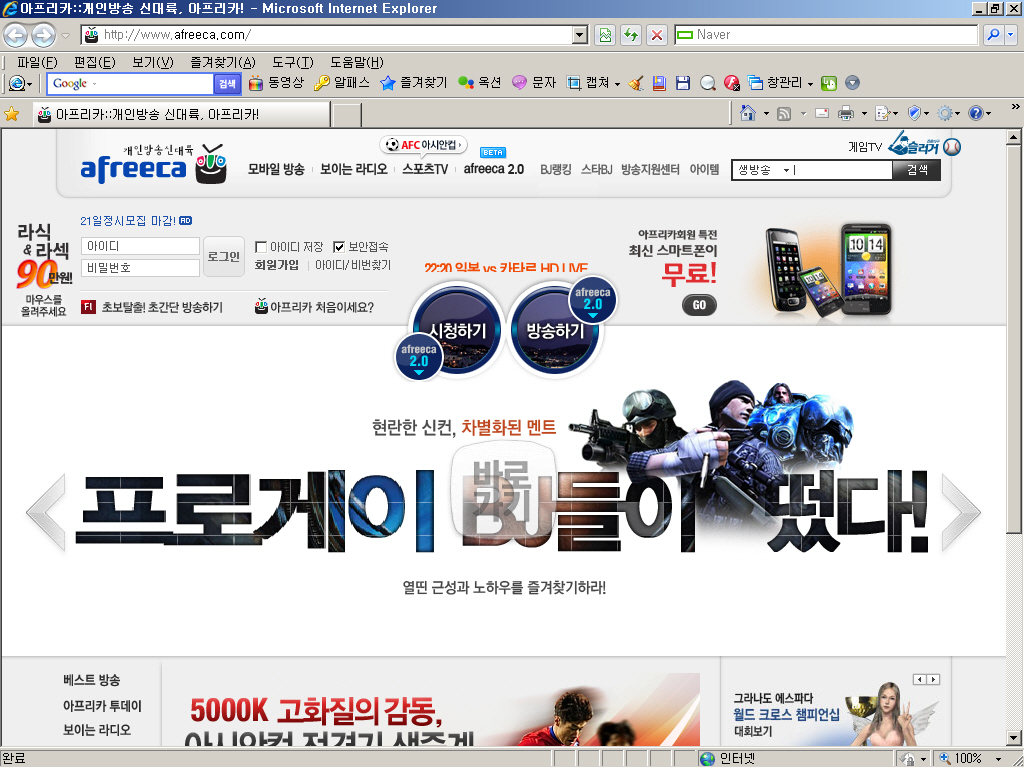The width and height of the screenshot is (1024, 768).
Task: Click the broom cleanup icon in toolbar
Action: (636, 83)
